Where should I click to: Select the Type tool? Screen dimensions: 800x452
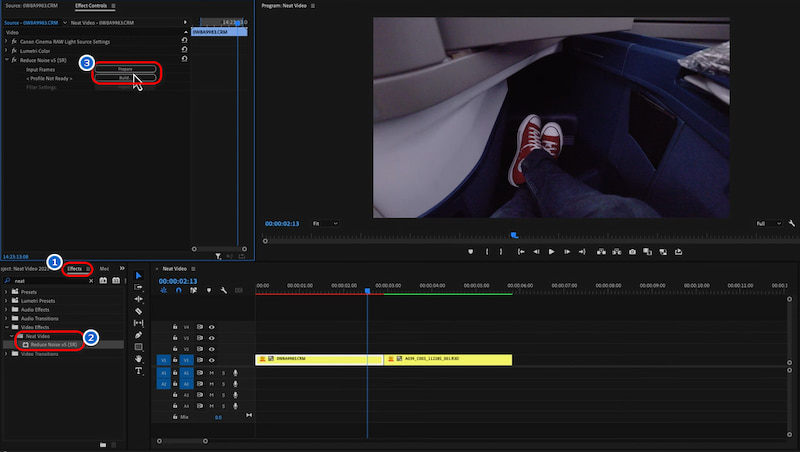tap(138, 371)
